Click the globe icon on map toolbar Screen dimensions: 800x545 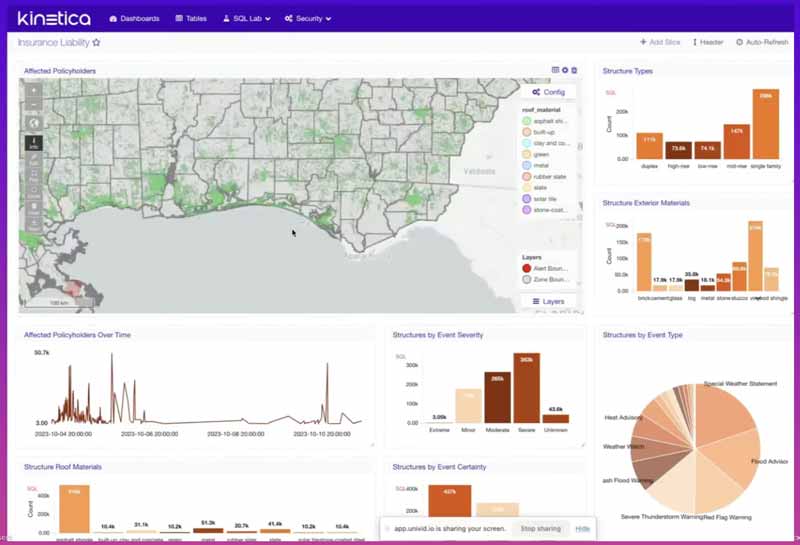34,123
